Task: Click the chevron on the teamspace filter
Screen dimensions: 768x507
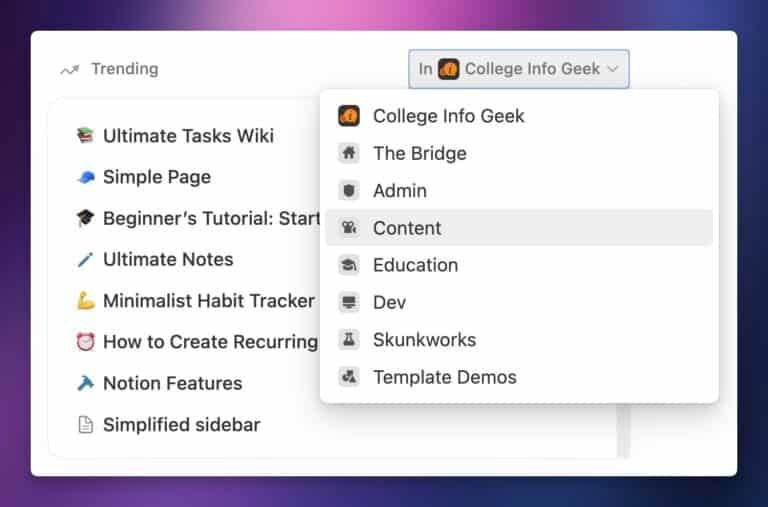Action: 613,69
